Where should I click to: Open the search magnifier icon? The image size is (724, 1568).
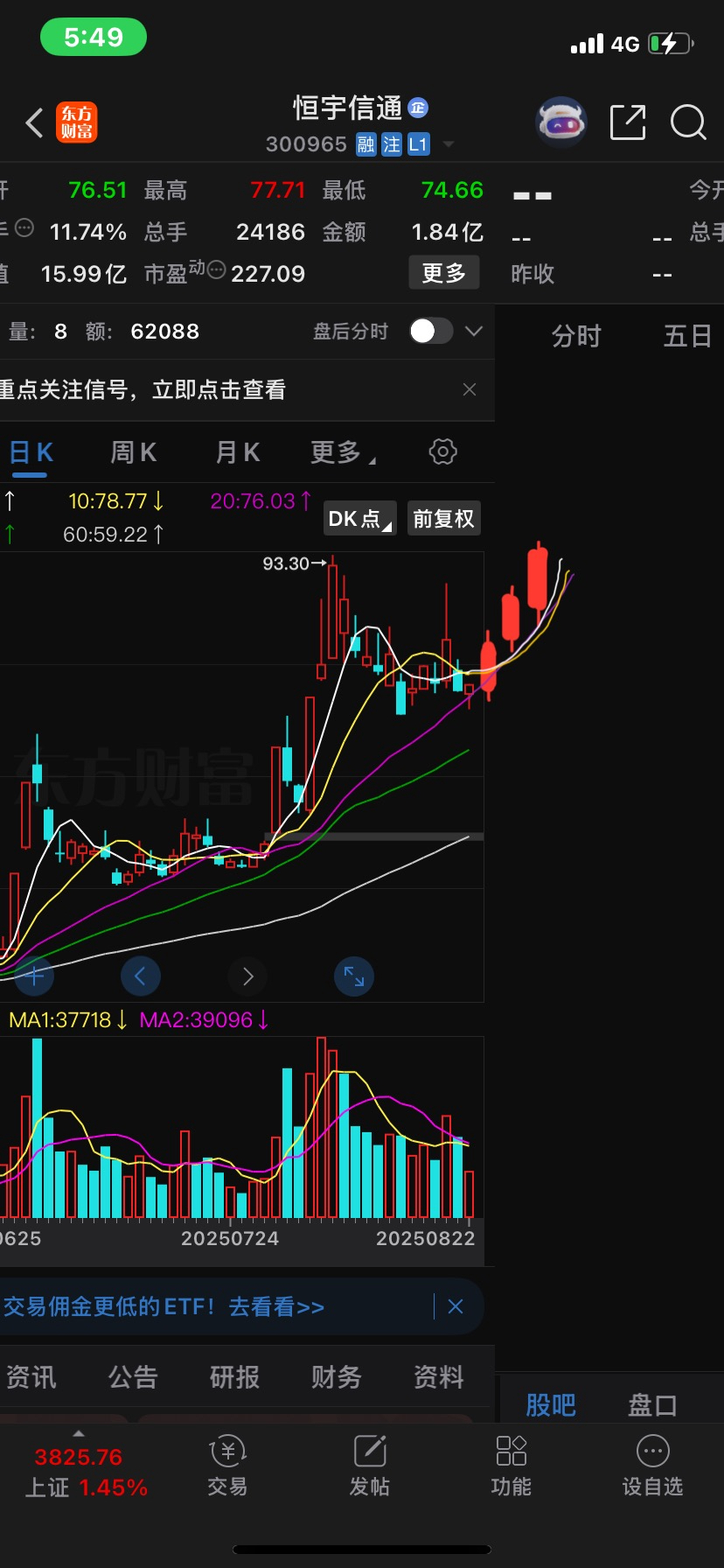688,122
